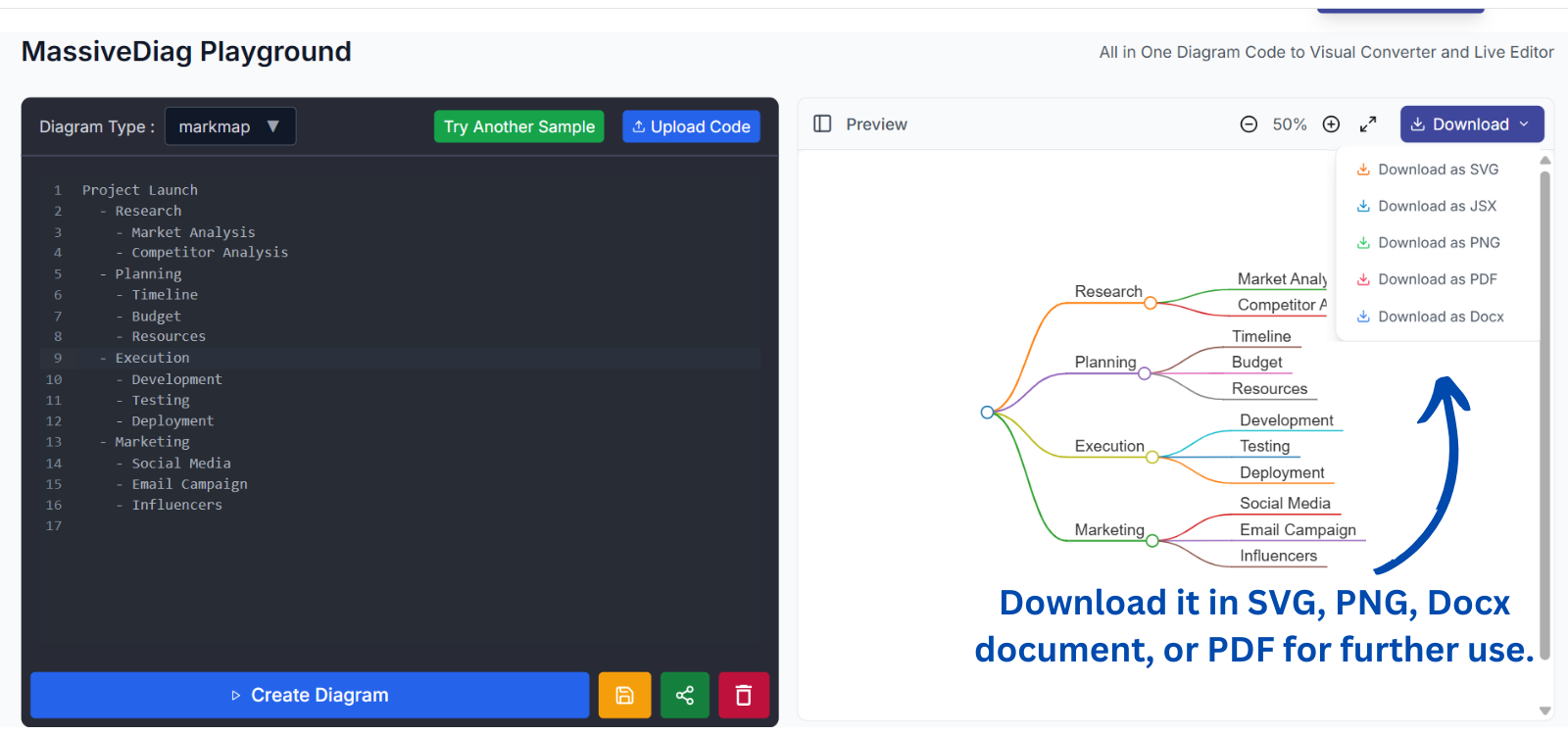1568x735 pixels.
Task: Click the Create Diagram button
Action: click(x=310, y=695)
